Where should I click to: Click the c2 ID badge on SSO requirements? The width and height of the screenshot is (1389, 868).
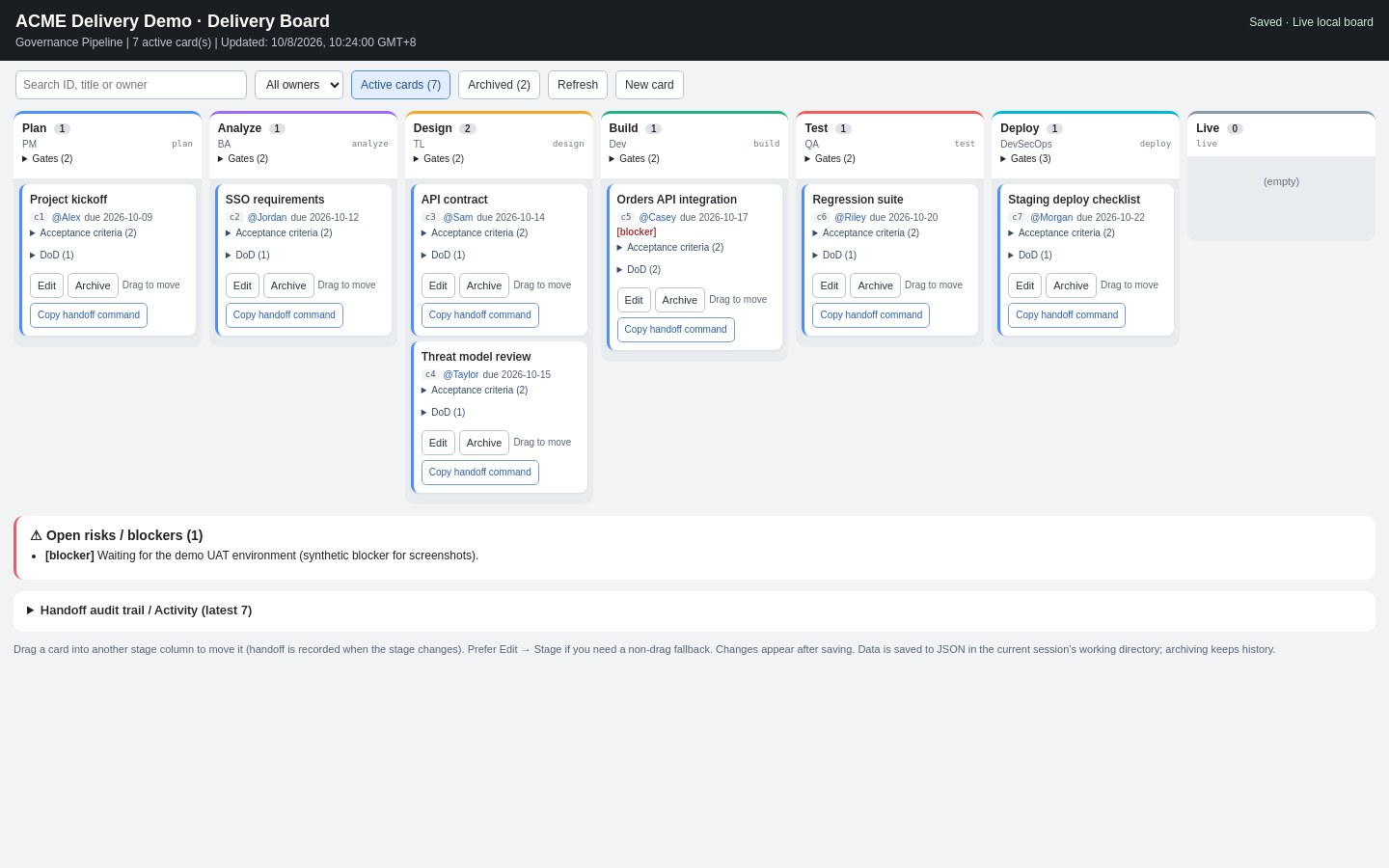[234, 218]
